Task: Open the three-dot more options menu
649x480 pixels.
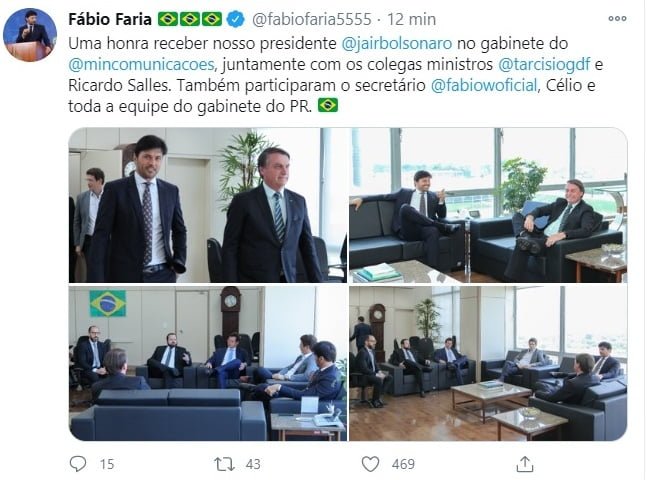Action: [x=617, y=19]
